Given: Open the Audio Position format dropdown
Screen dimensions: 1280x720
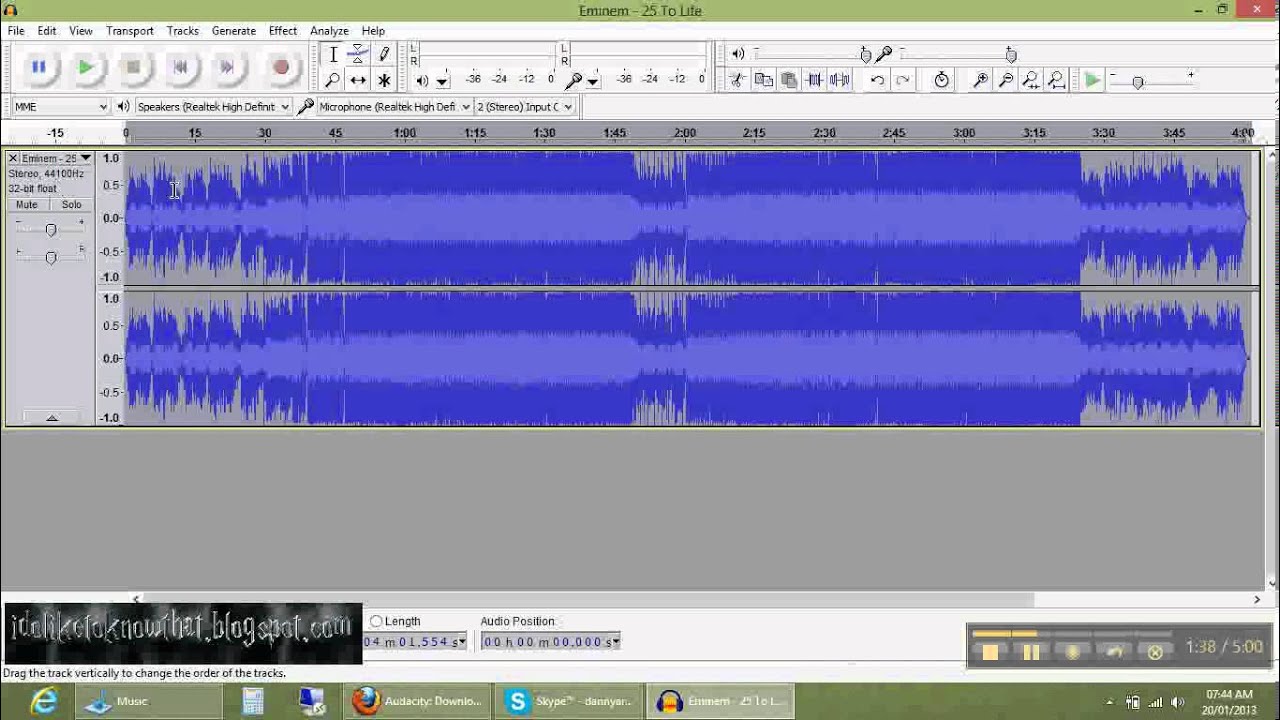Looking at the screenshot, I should pos(616,642).
